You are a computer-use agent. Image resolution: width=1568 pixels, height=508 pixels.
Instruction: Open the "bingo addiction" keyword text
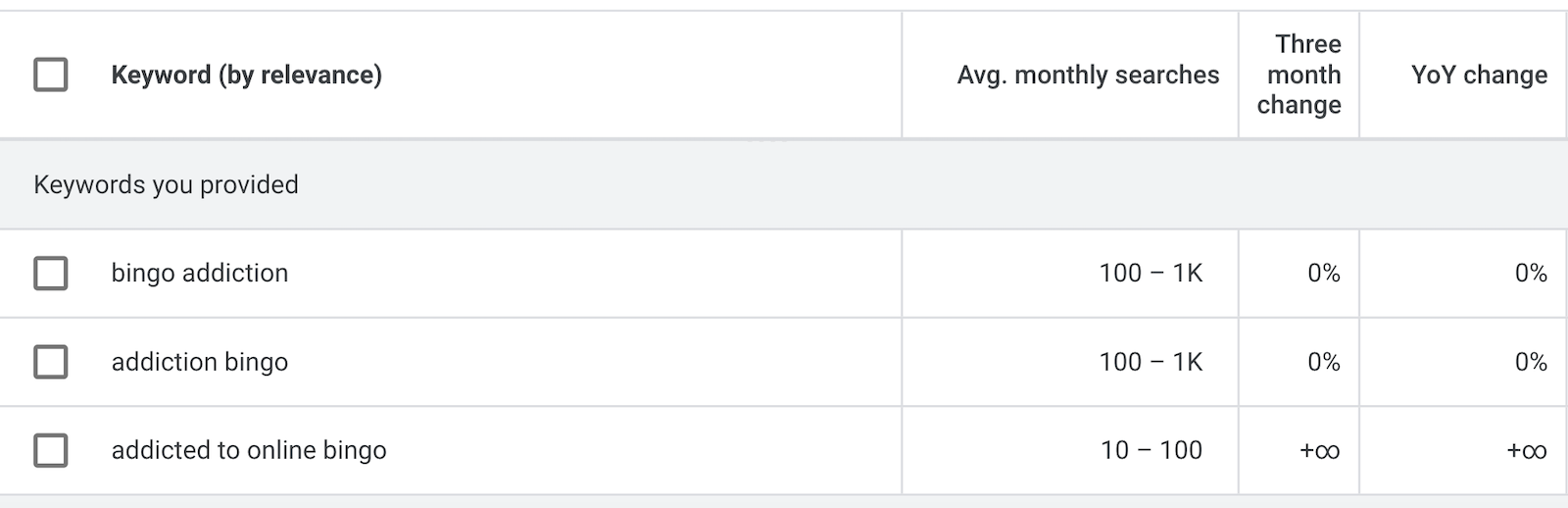tap(200, 274)
